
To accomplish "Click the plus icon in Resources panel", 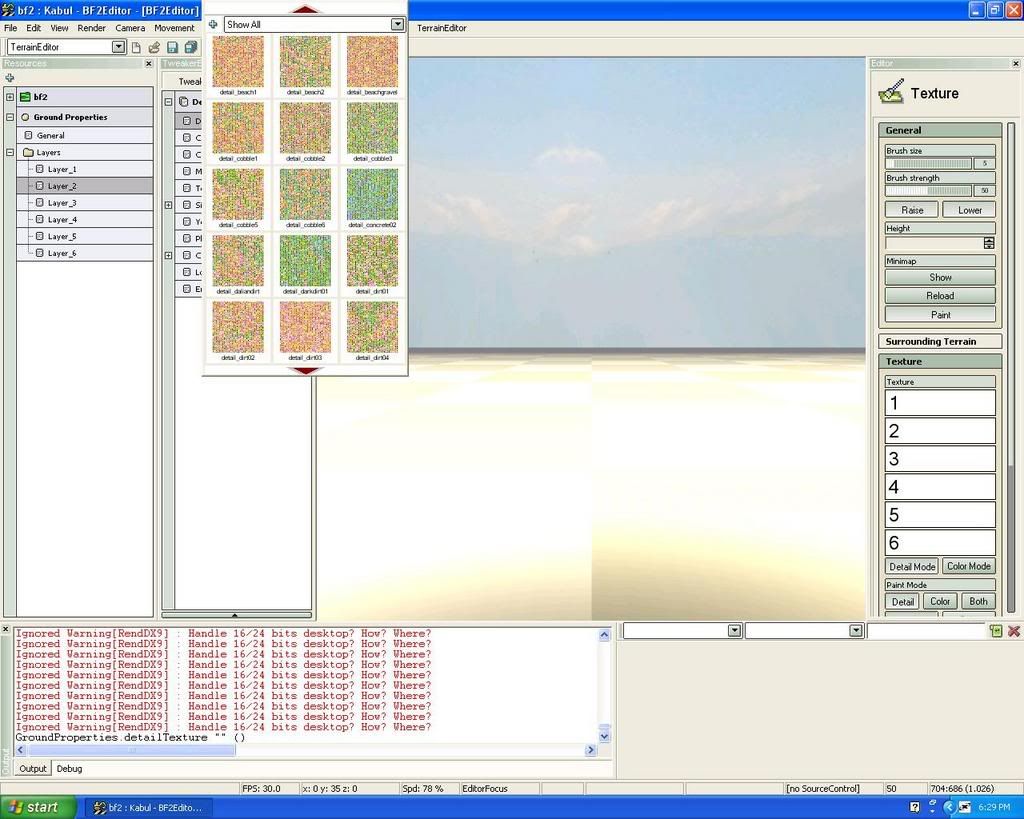I will click(x=9, y=78).
